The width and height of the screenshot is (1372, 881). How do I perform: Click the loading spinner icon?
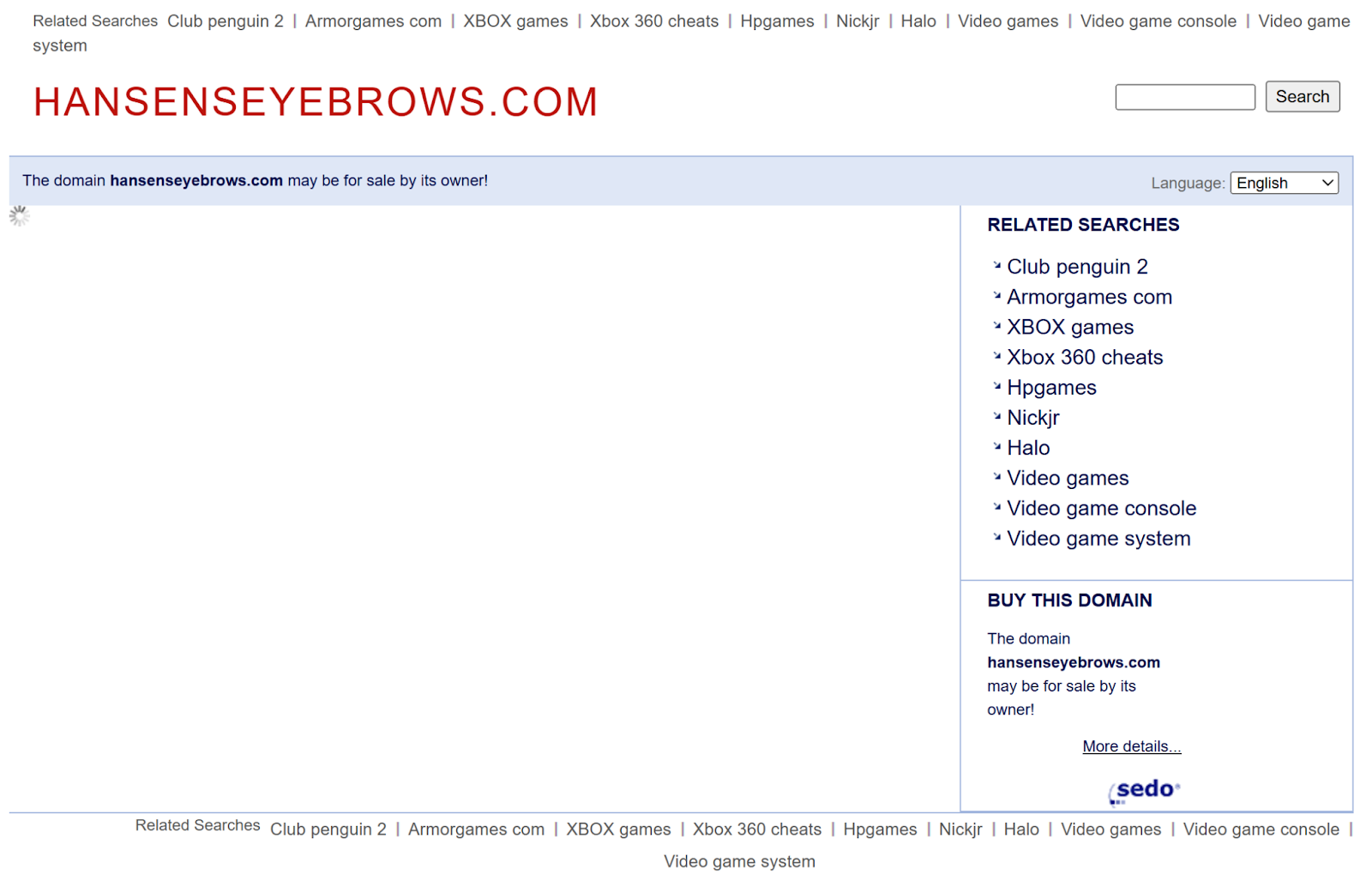(x=19, y=216)
